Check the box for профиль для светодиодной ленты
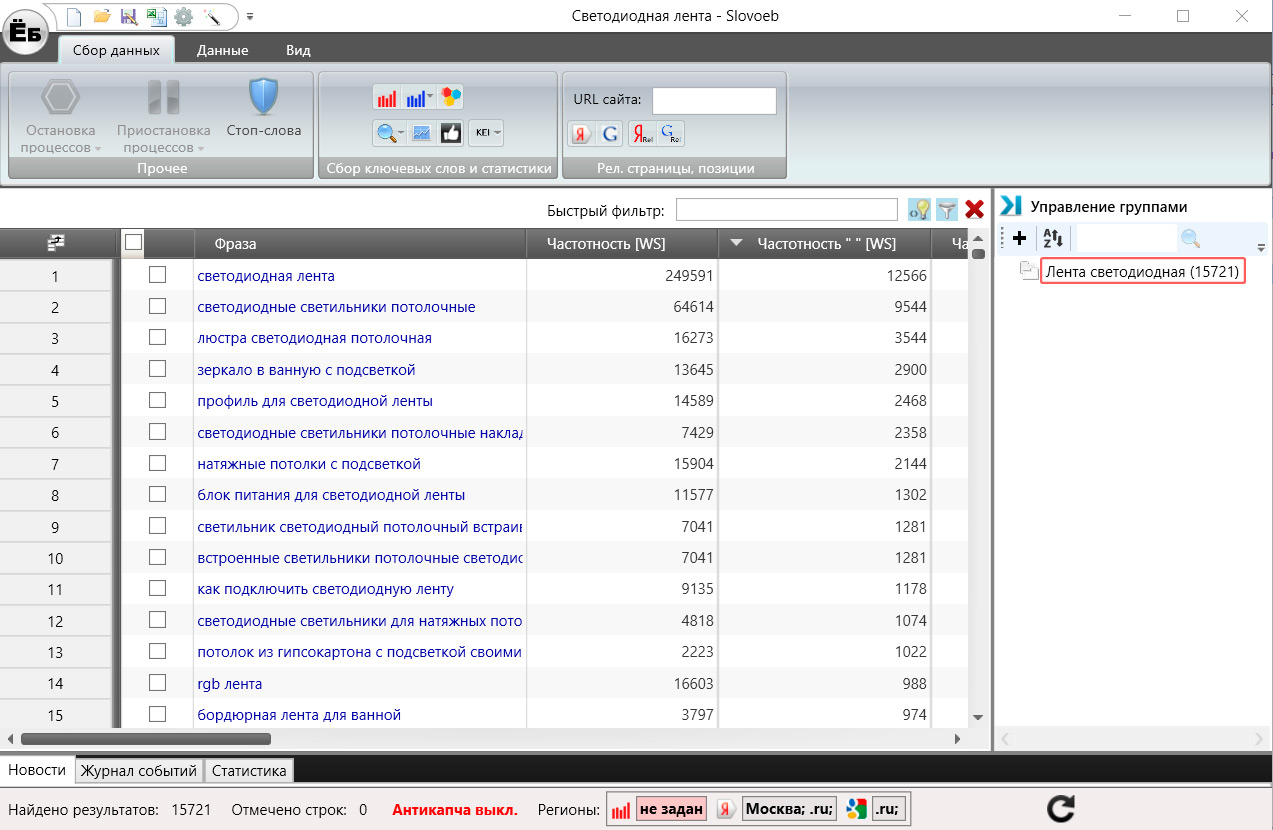Image resolution: width=1273 pixels, height=830 pixels. (157, 401)
